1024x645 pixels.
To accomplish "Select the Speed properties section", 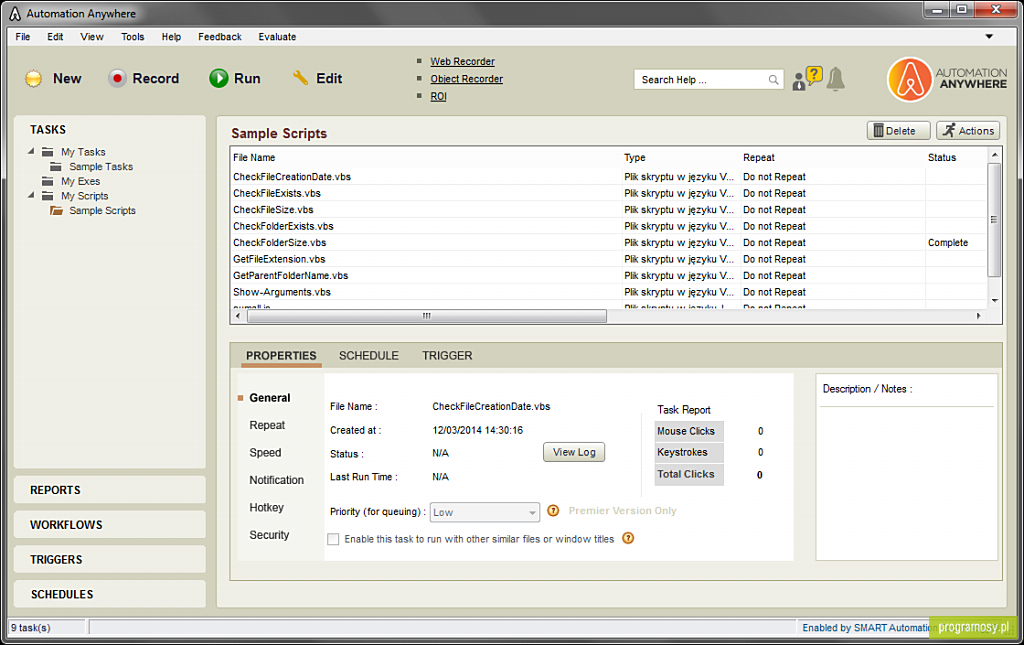I will (x=265, y=452).
